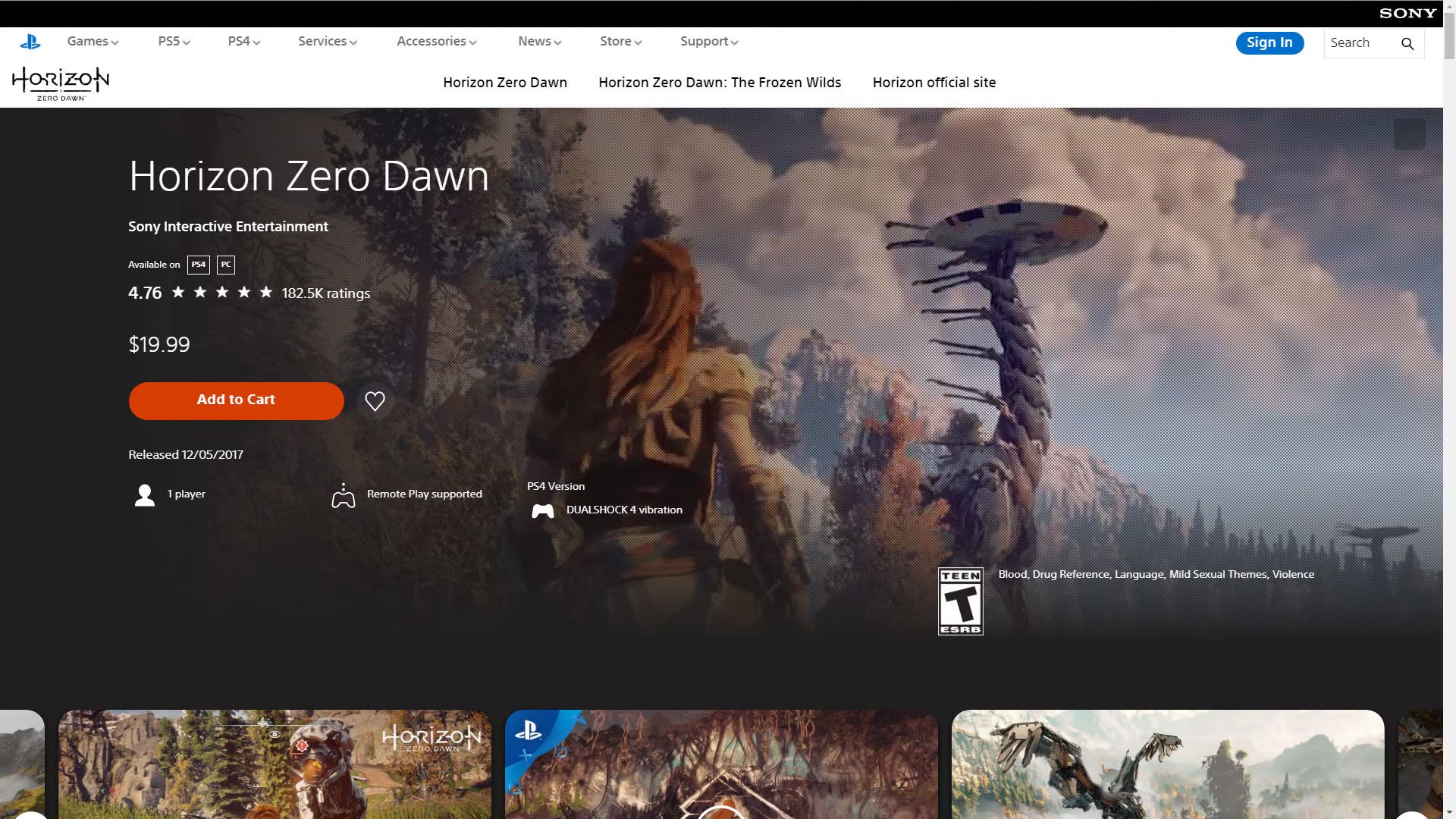Click the Sign In button
The height and width of the screenshot is (819, 1456).
pos(1269,43)
